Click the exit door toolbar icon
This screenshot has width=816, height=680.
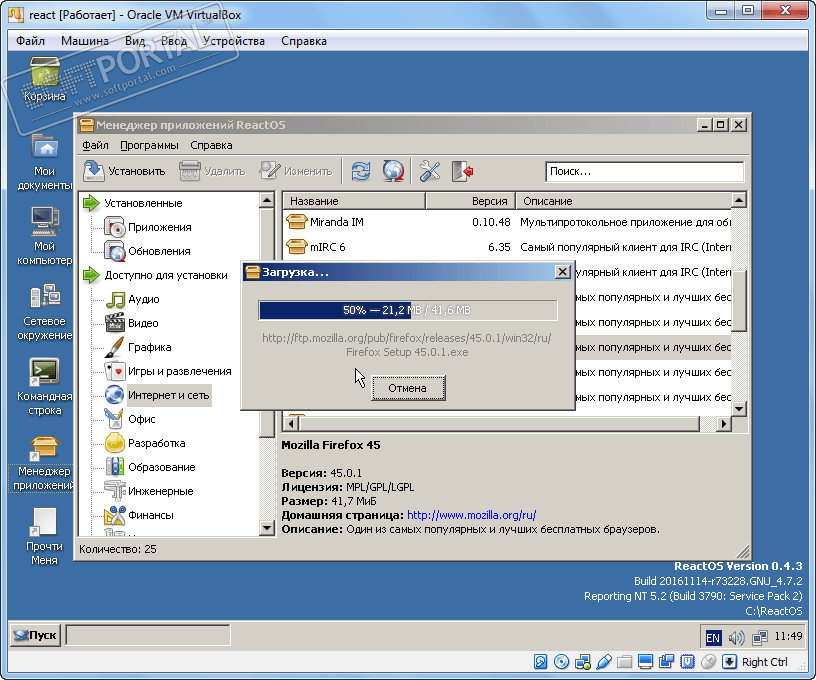click(x=462, y=171)
